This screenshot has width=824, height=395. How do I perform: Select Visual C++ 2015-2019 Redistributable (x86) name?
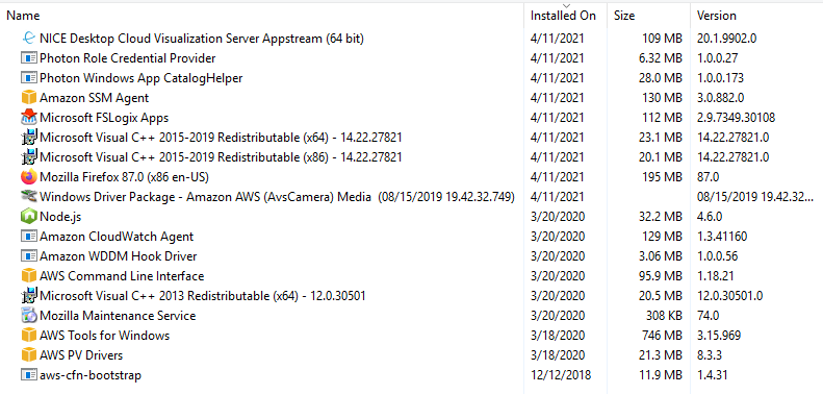tap(221, 157)
